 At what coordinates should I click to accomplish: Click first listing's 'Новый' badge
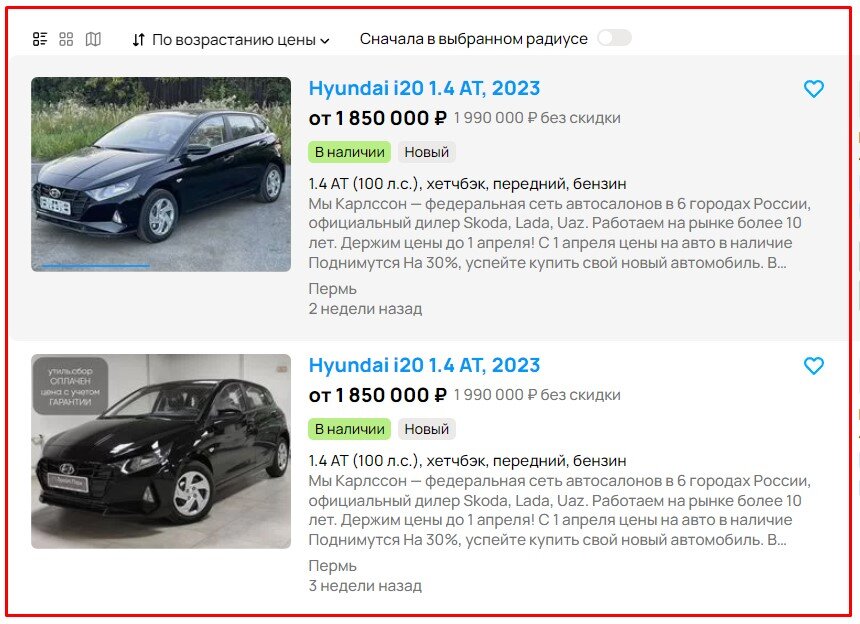427,152
